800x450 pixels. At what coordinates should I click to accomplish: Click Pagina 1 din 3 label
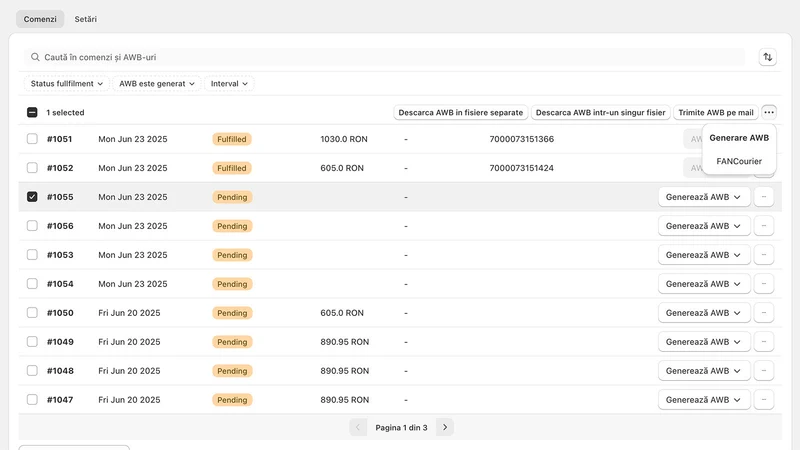[402, 428]
